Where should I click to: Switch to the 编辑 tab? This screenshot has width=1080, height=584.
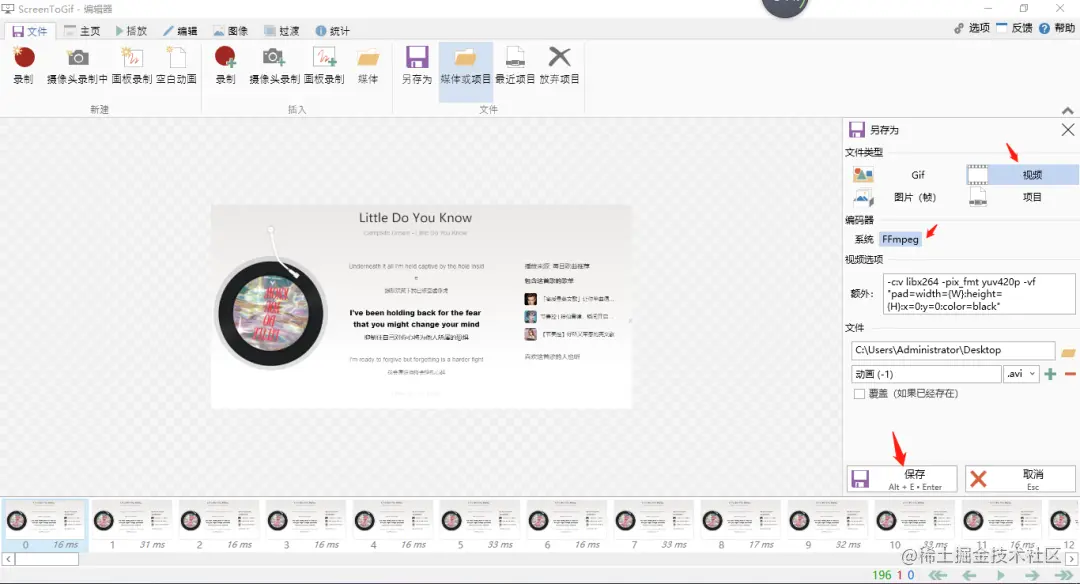pos(180,31)
